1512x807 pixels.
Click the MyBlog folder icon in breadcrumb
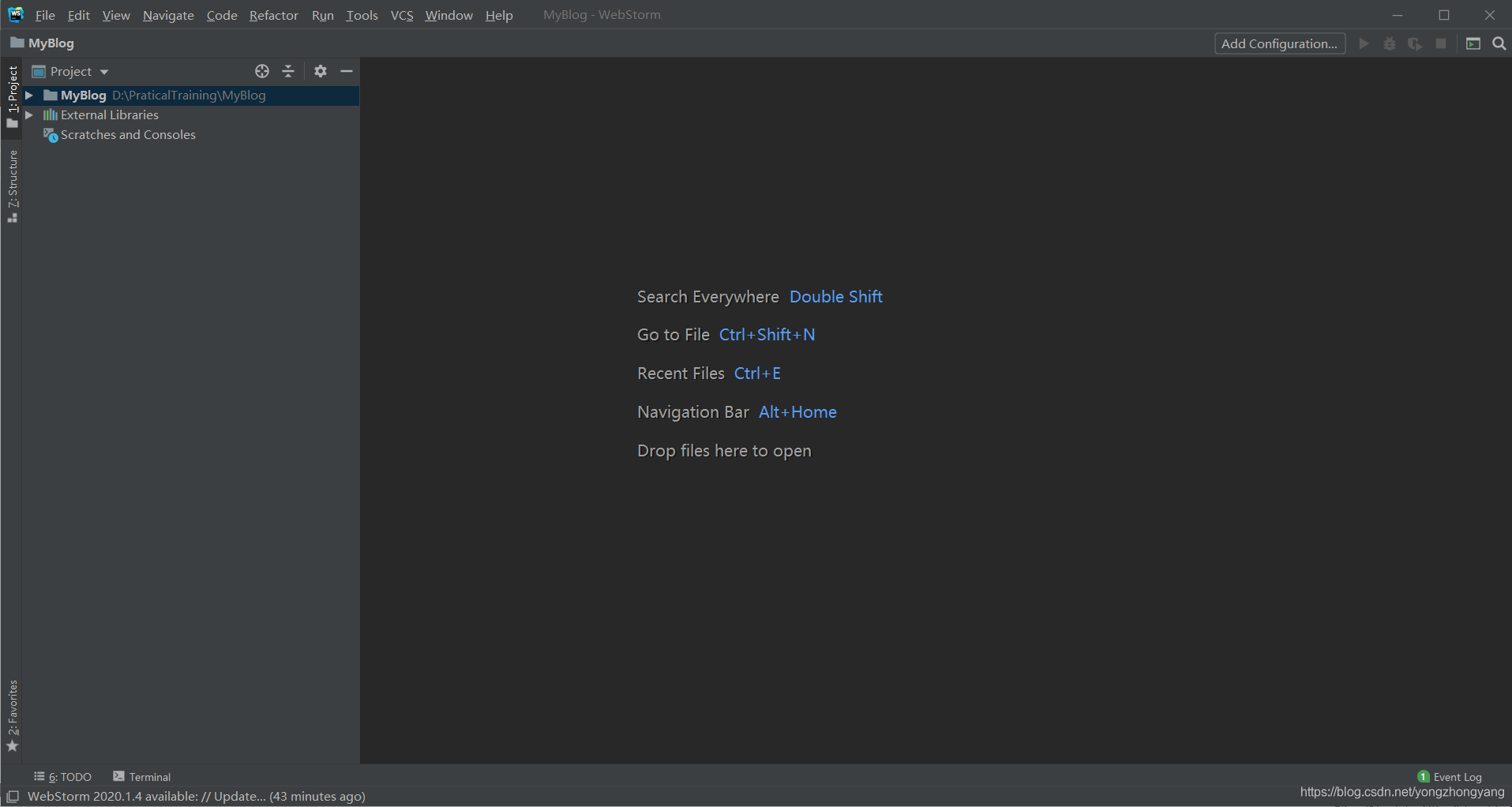(x=17, y=43)
